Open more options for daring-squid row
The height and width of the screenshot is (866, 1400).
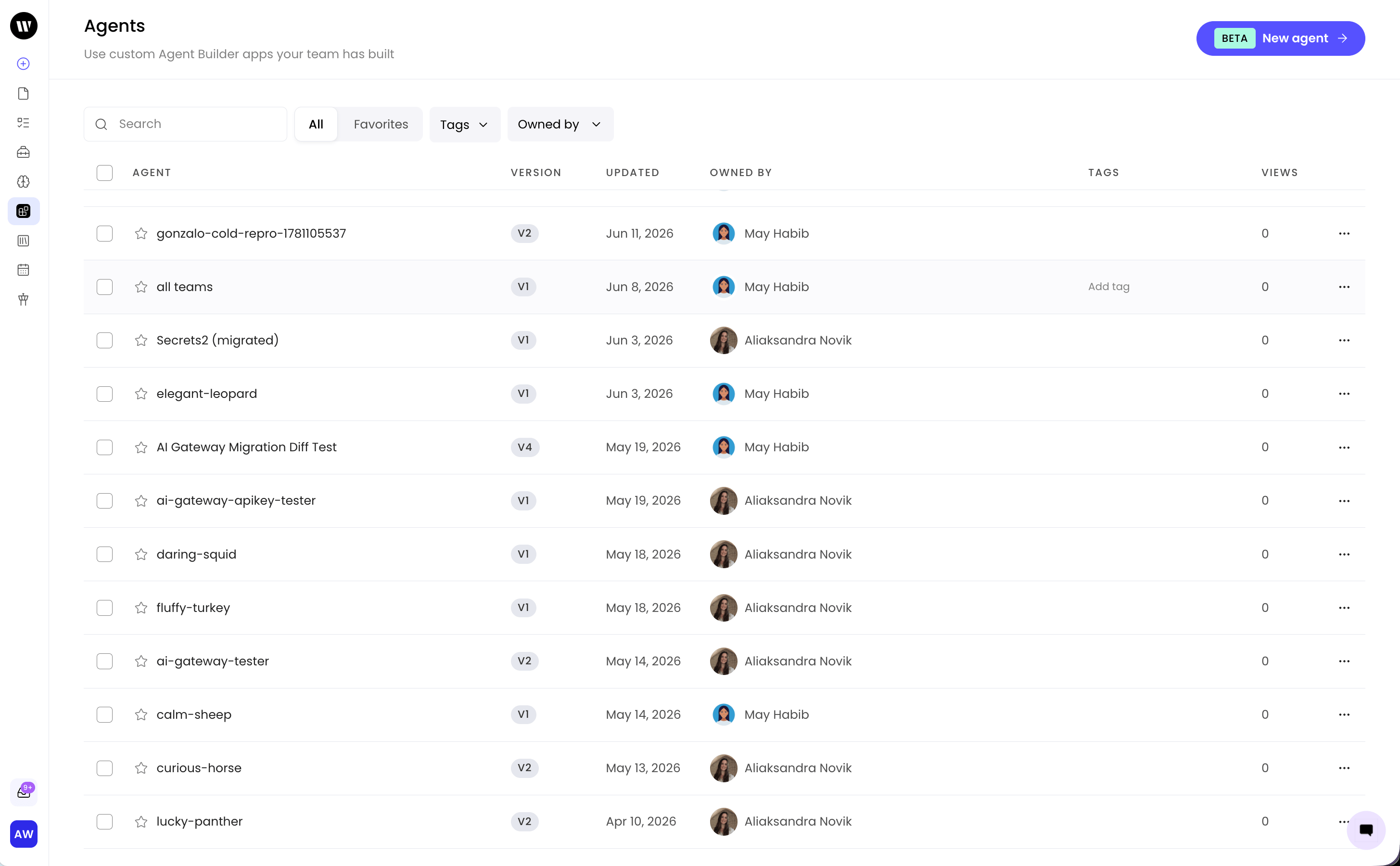point(1344,554)
